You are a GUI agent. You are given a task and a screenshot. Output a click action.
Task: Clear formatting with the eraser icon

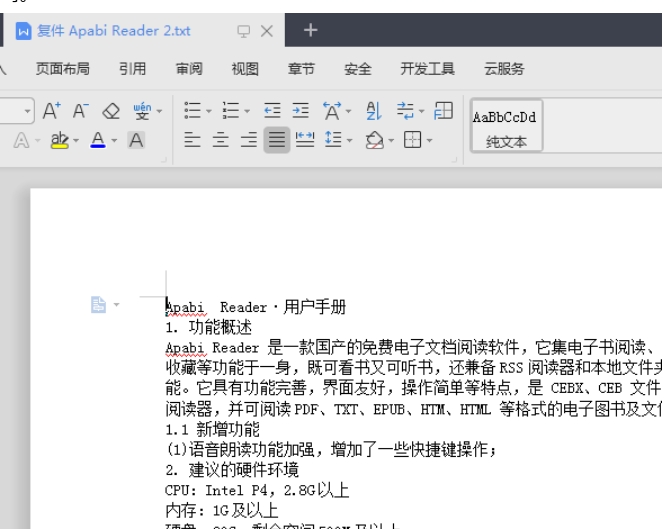click(x=111, y=111)
